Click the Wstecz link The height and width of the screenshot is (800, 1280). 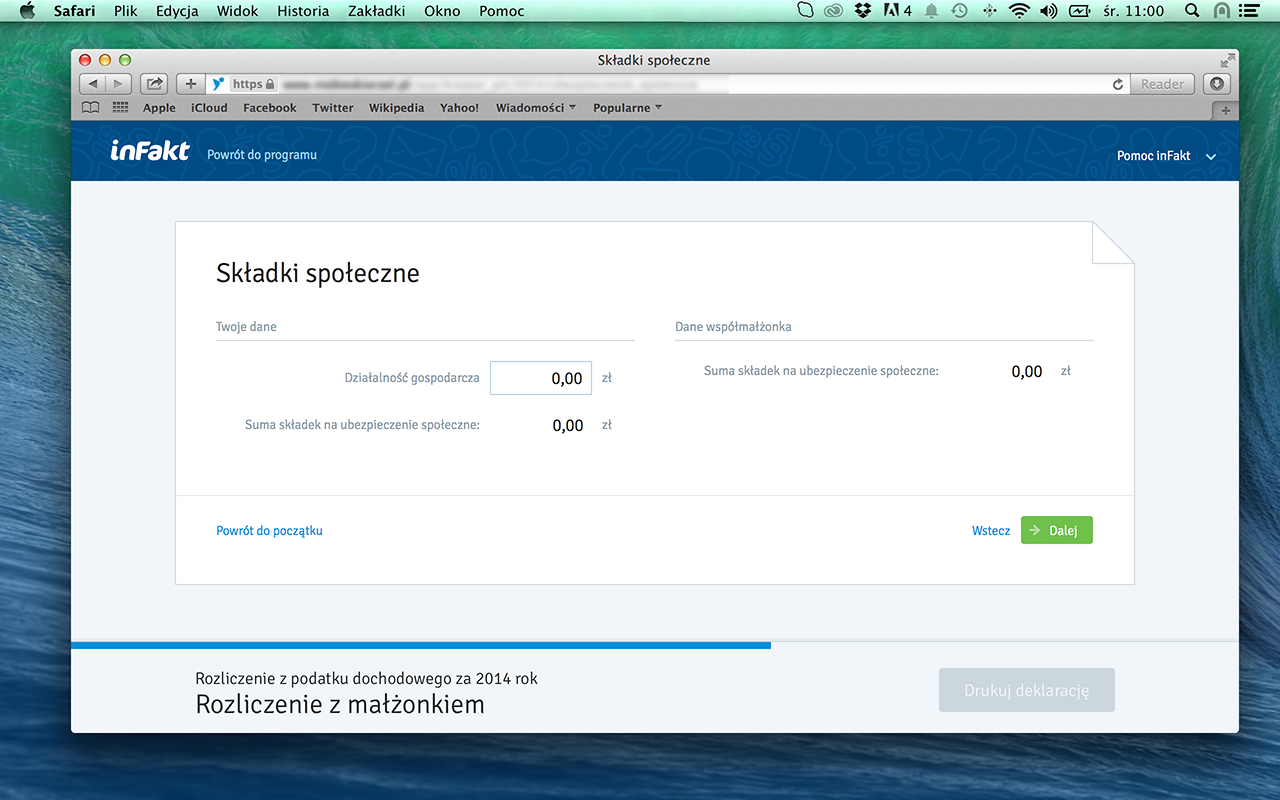(991, 531)
